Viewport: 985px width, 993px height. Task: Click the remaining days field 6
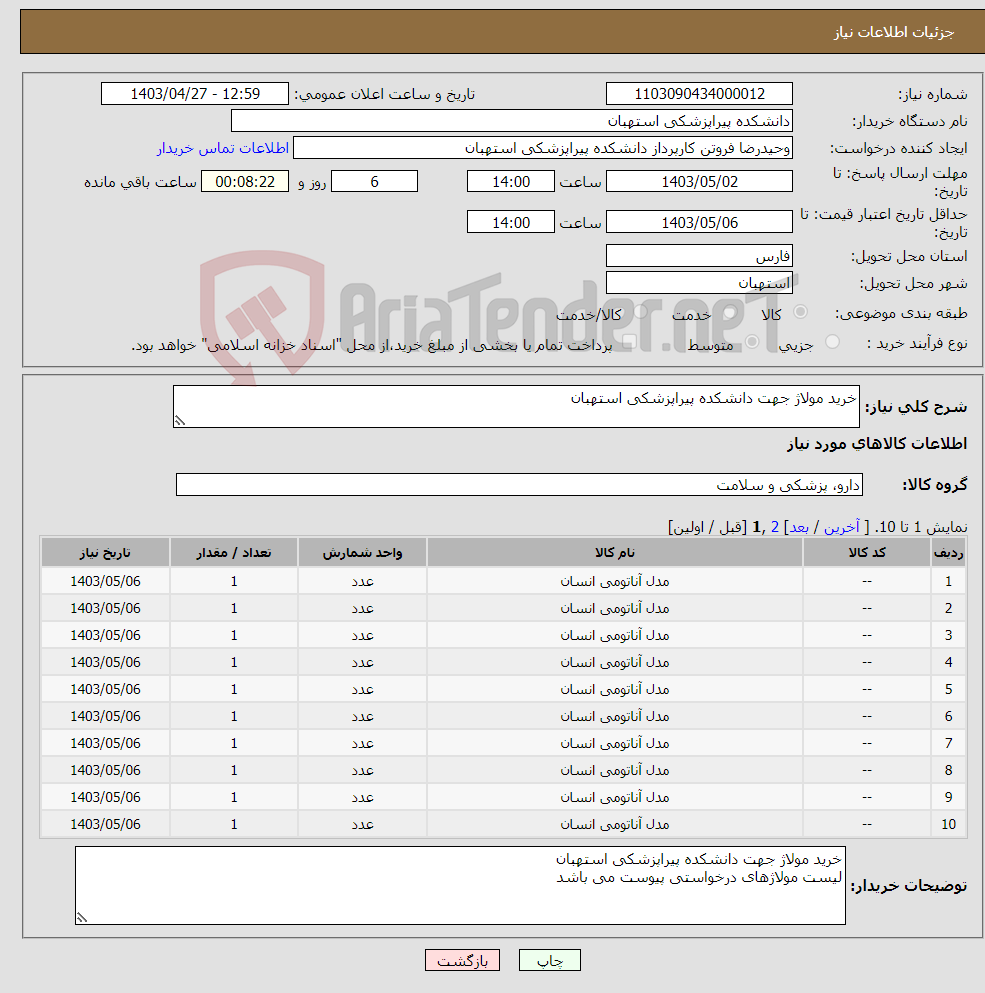(x=374, y=182)
